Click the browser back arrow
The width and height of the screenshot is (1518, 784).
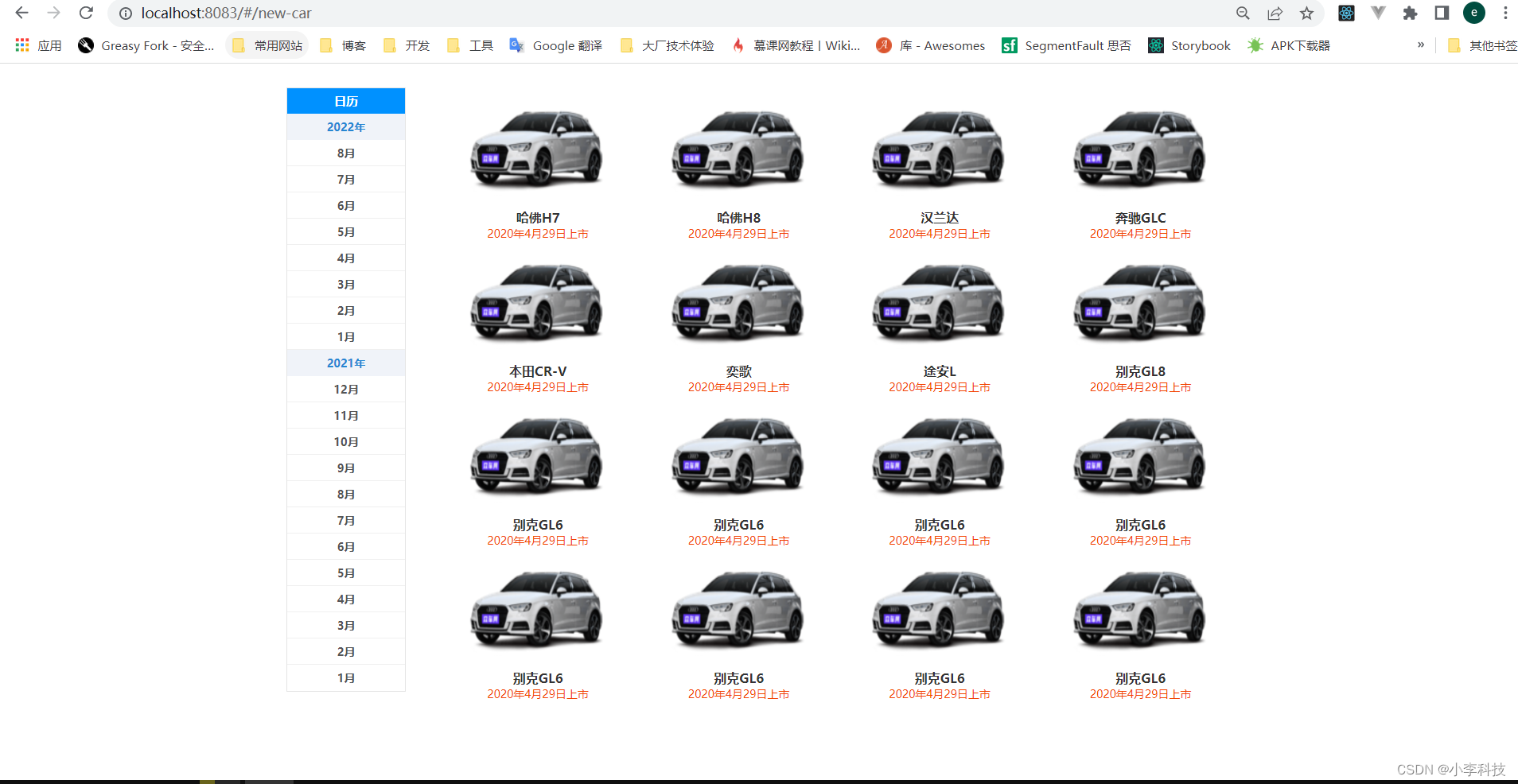pyautogui.click(x=21, y=13)
